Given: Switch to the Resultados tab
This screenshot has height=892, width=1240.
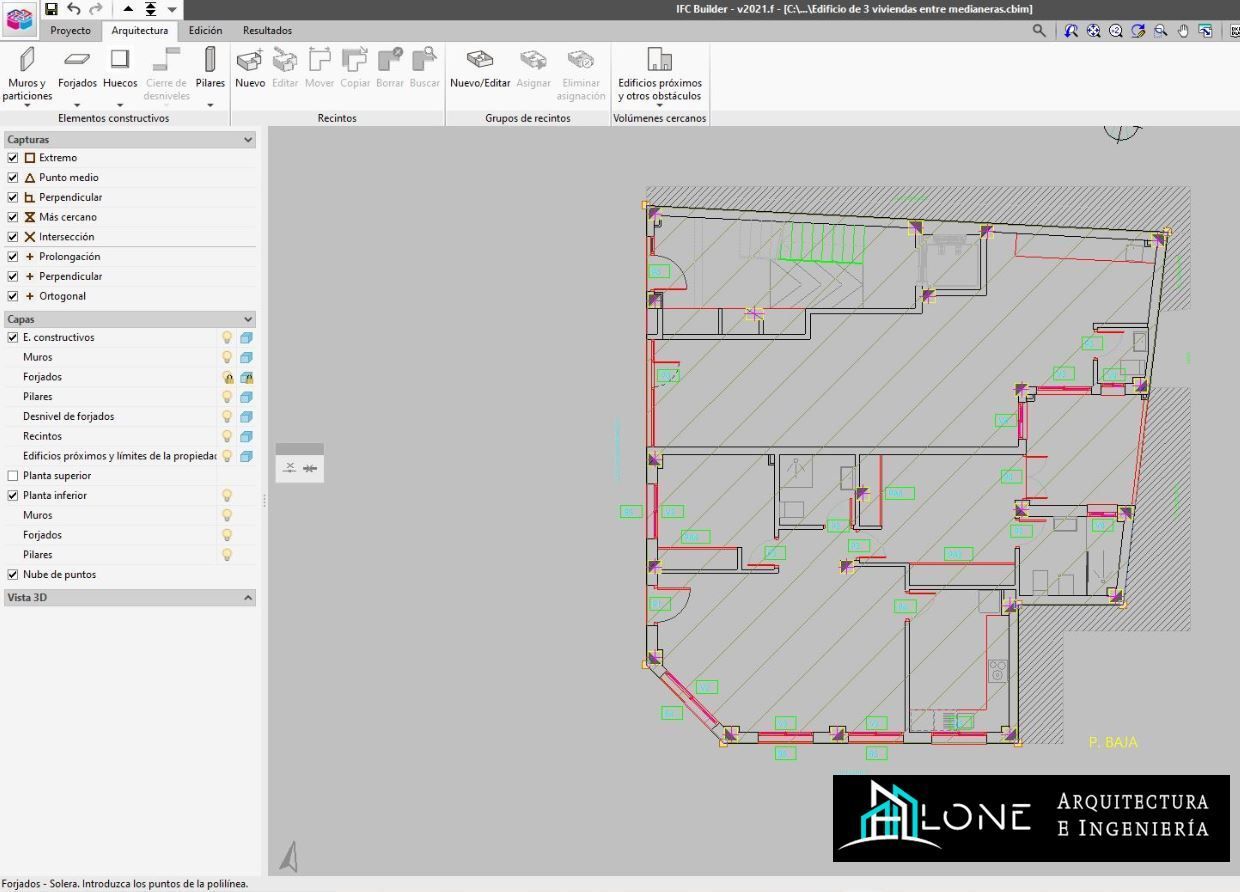Looking at the screenshot, I should [267, 31].
